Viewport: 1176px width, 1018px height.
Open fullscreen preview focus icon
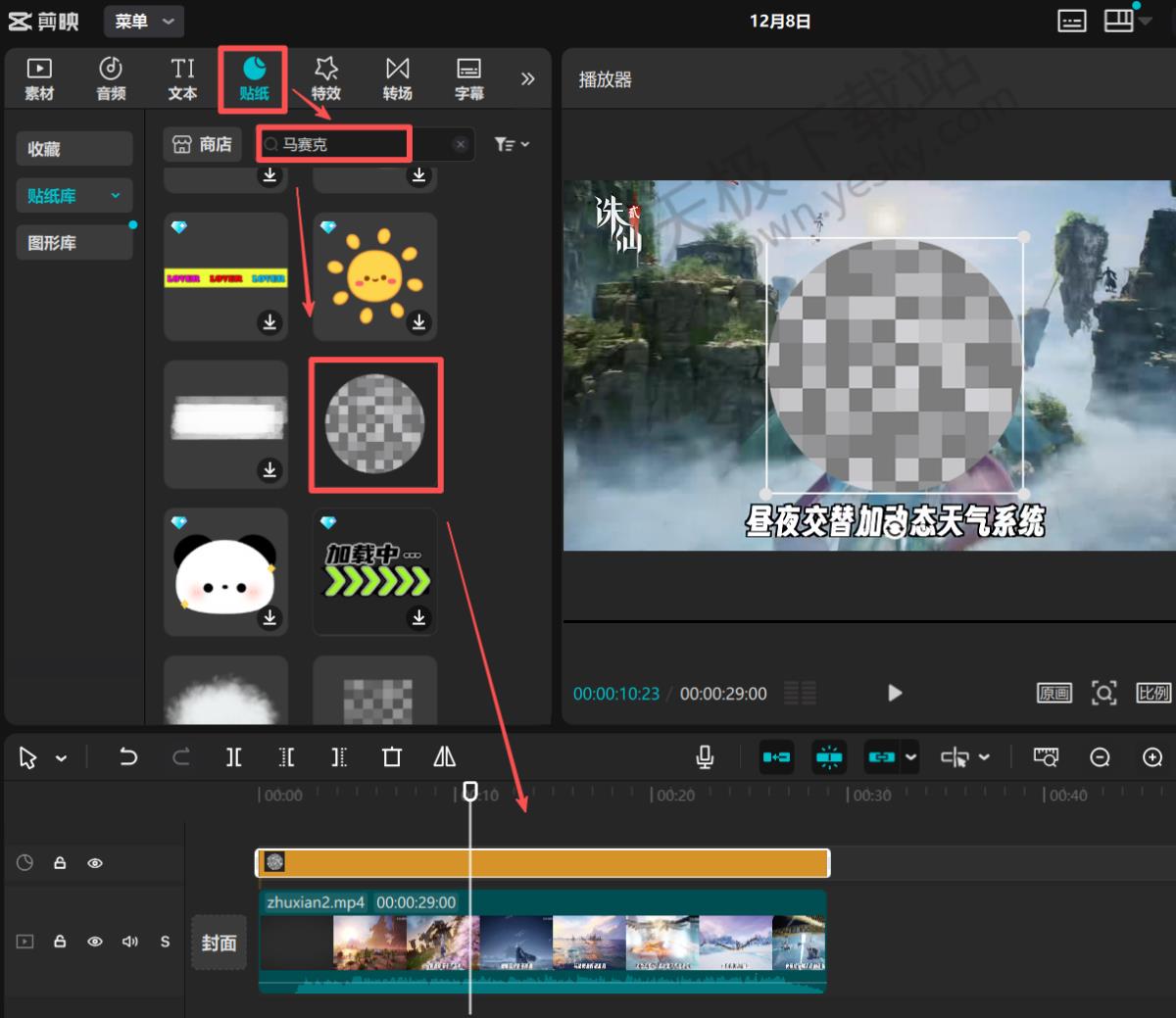1103,693
